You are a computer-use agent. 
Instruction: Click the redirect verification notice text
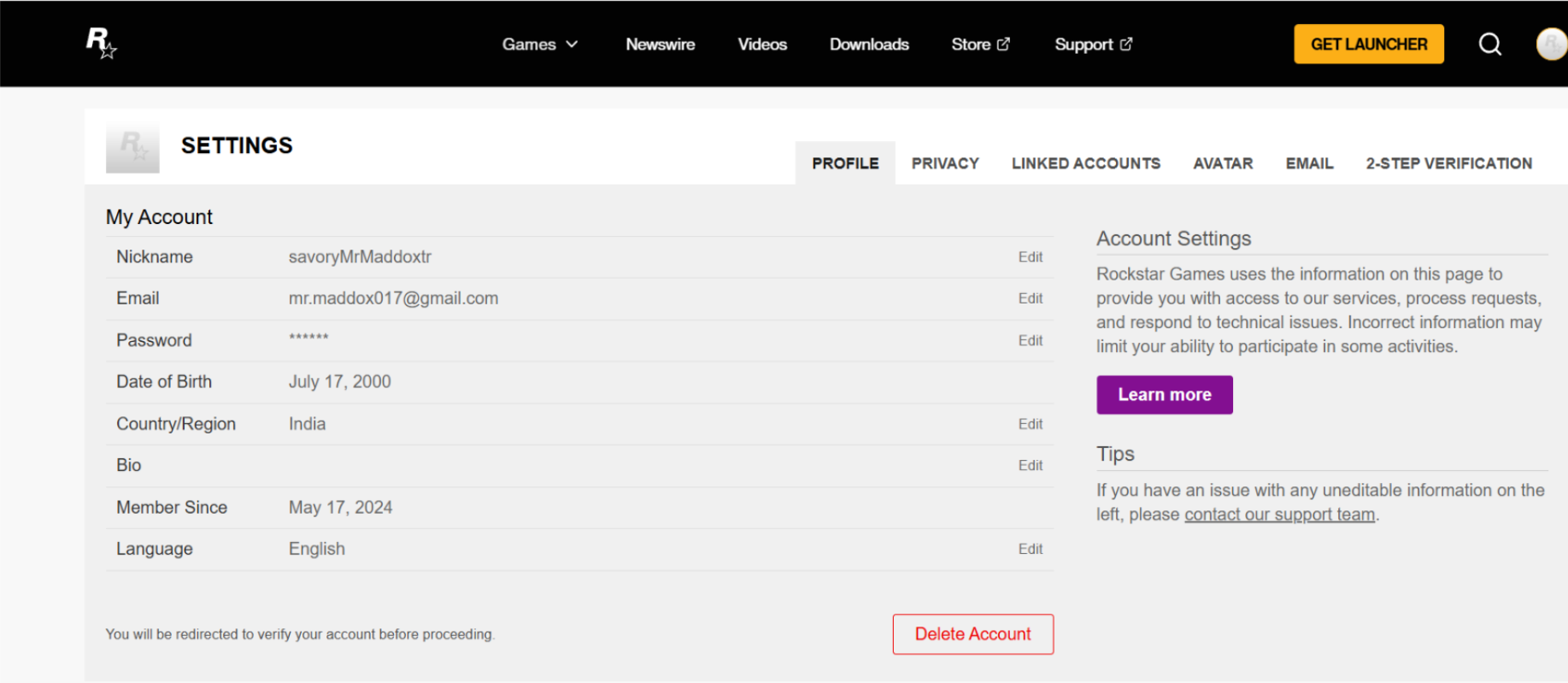(x=300, y=634)
